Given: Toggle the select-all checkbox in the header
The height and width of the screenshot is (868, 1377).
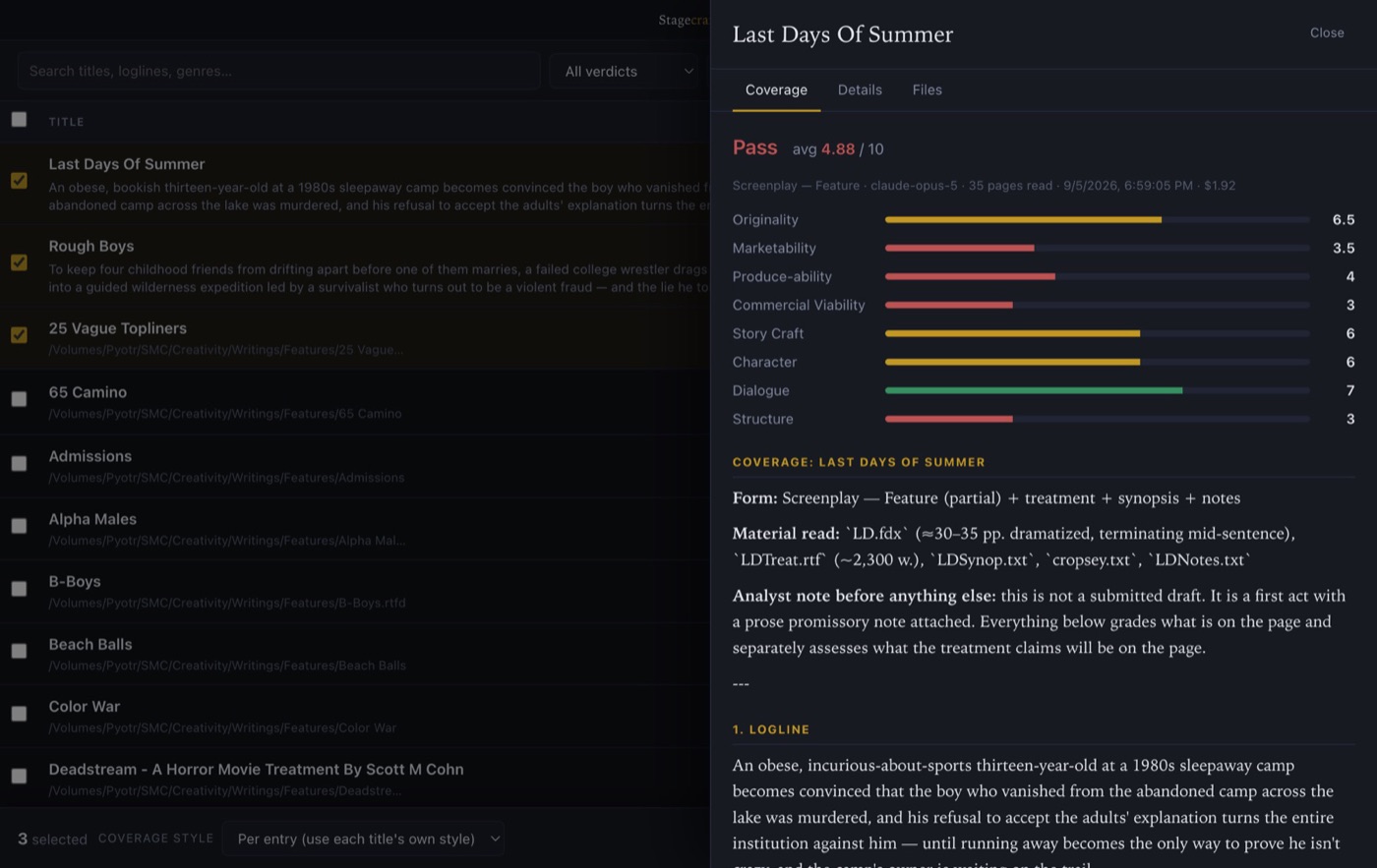Looking at the screenshot, I should coord(19,120).
